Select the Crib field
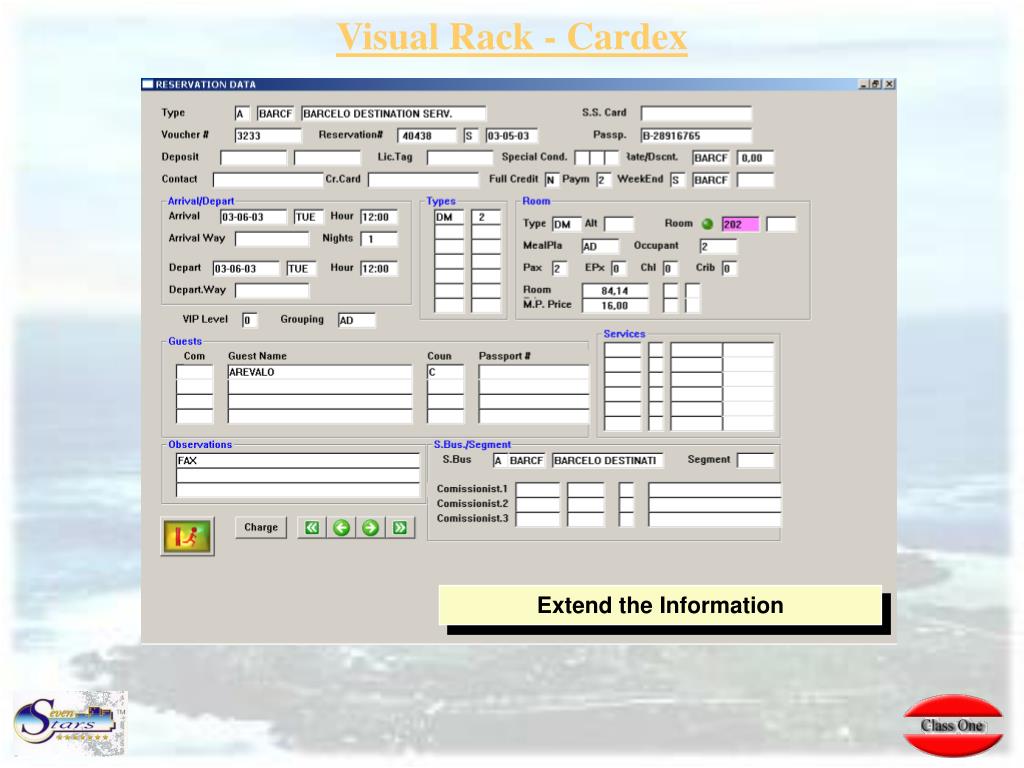The image size is (1024, 768). (729, 268)
